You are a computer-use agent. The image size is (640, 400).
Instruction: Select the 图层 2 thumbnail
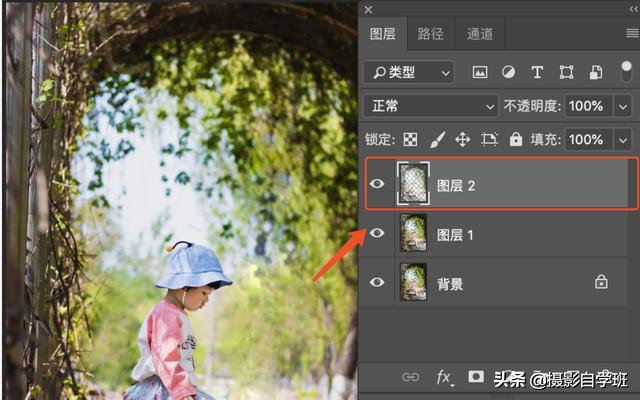coord(413,184)
